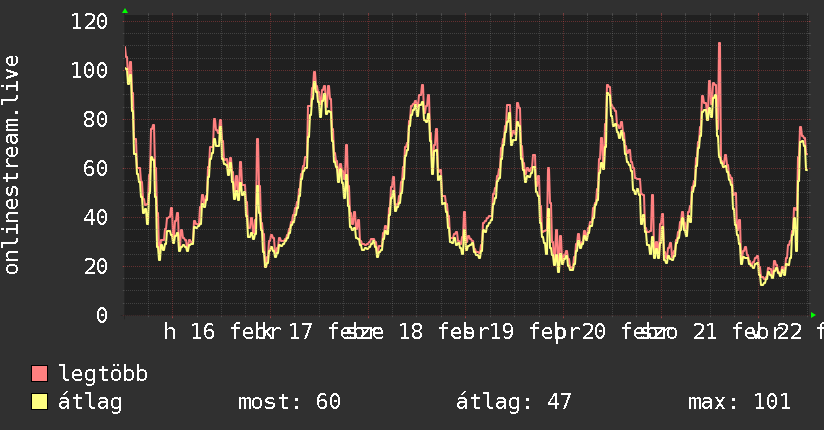
Task: Click the 'max: 101' statistic
Action: tap(739, 402)
